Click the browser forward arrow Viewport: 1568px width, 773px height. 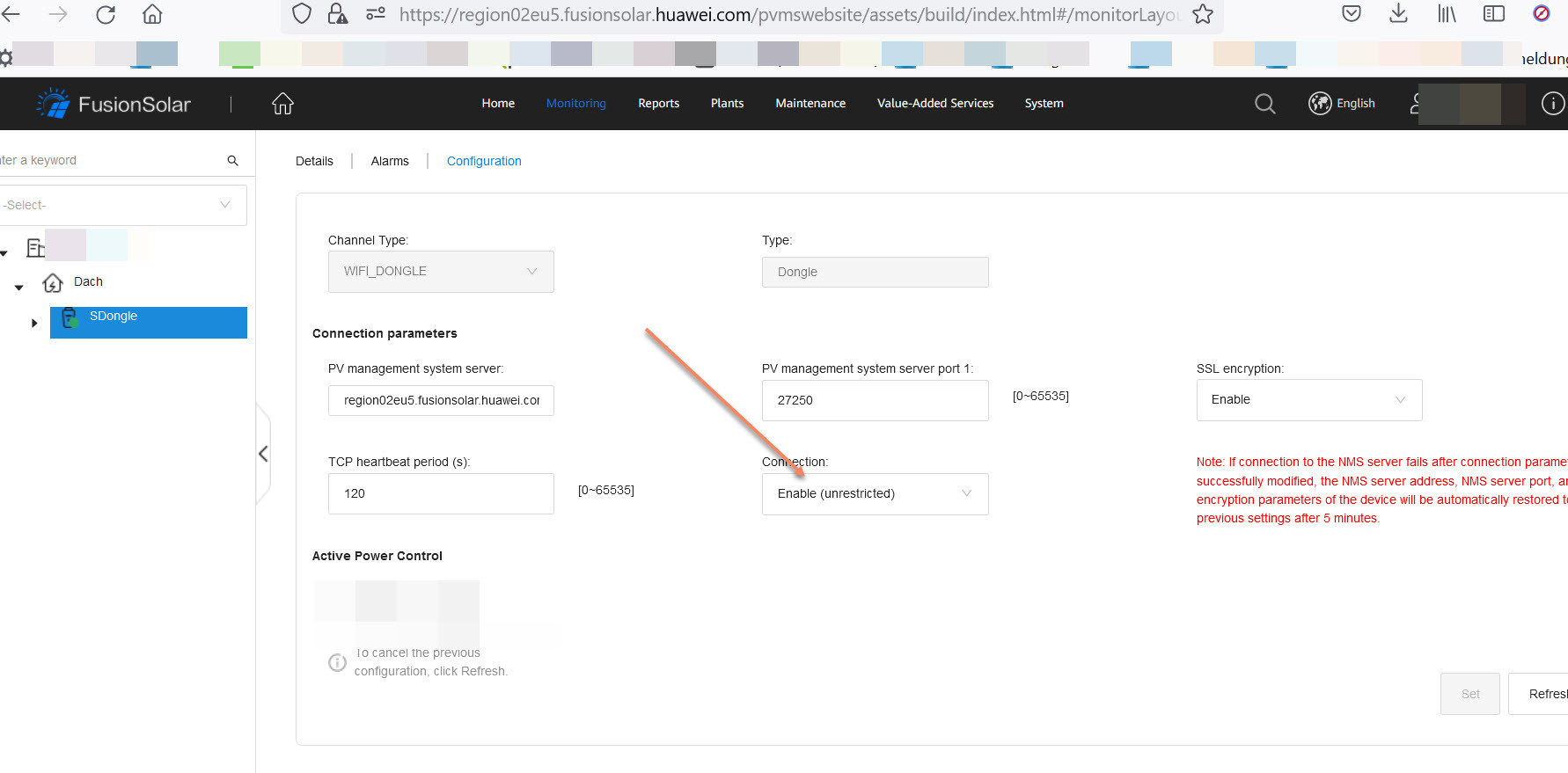coord(58,14)
